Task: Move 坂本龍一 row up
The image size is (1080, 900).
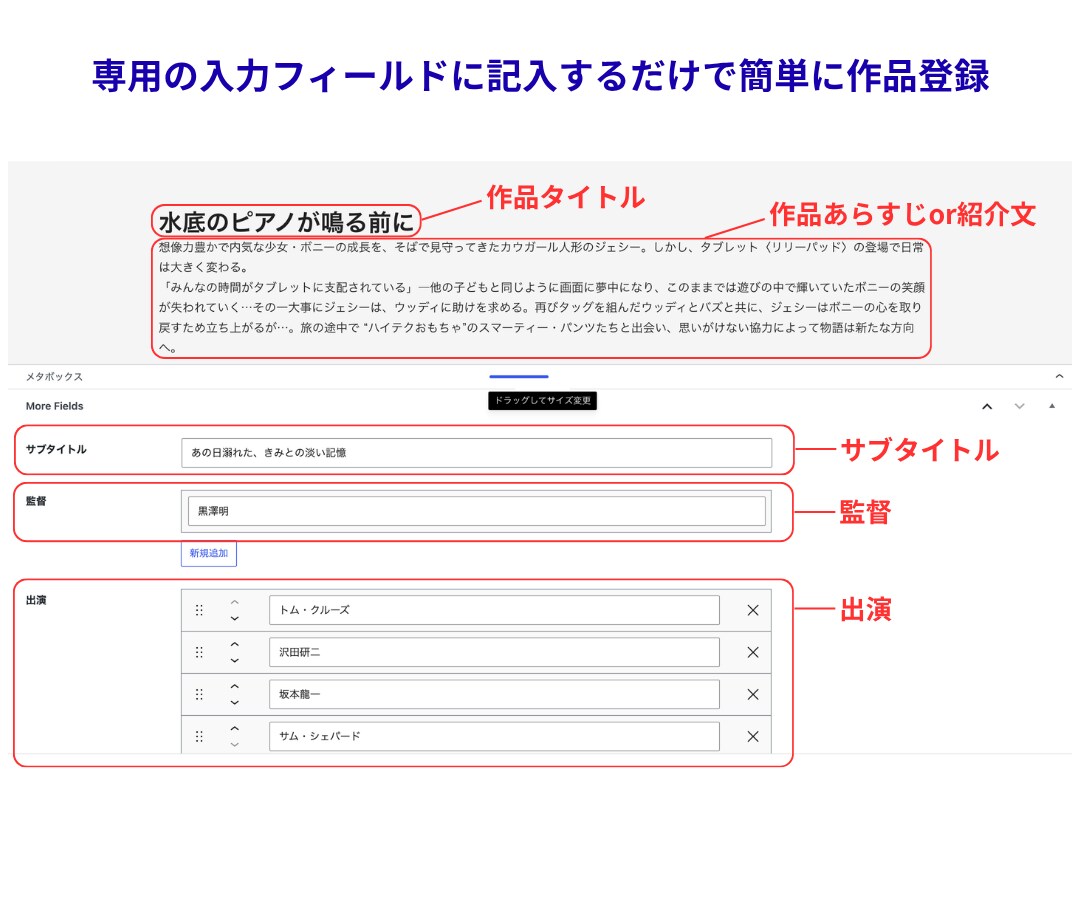Action: tap(235, 687)
